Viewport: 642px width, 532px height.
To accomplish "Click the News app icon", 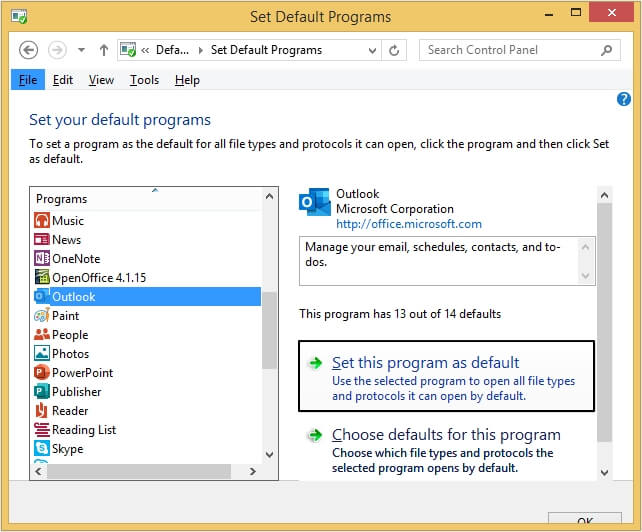I will (42, 240).
